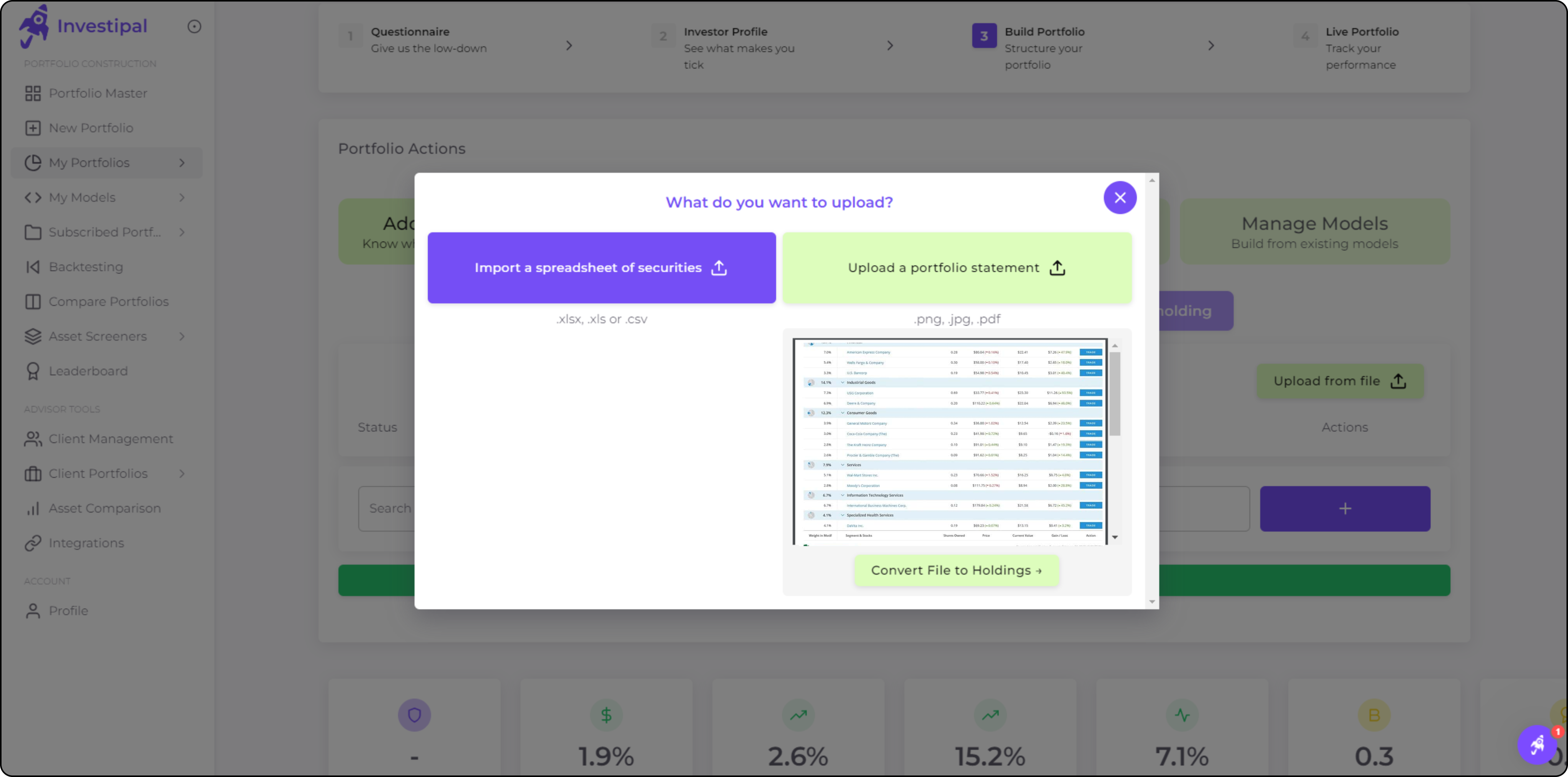Open Client Management under Advisor Tools
This screenshot has width=1568, height=777.
110,438
